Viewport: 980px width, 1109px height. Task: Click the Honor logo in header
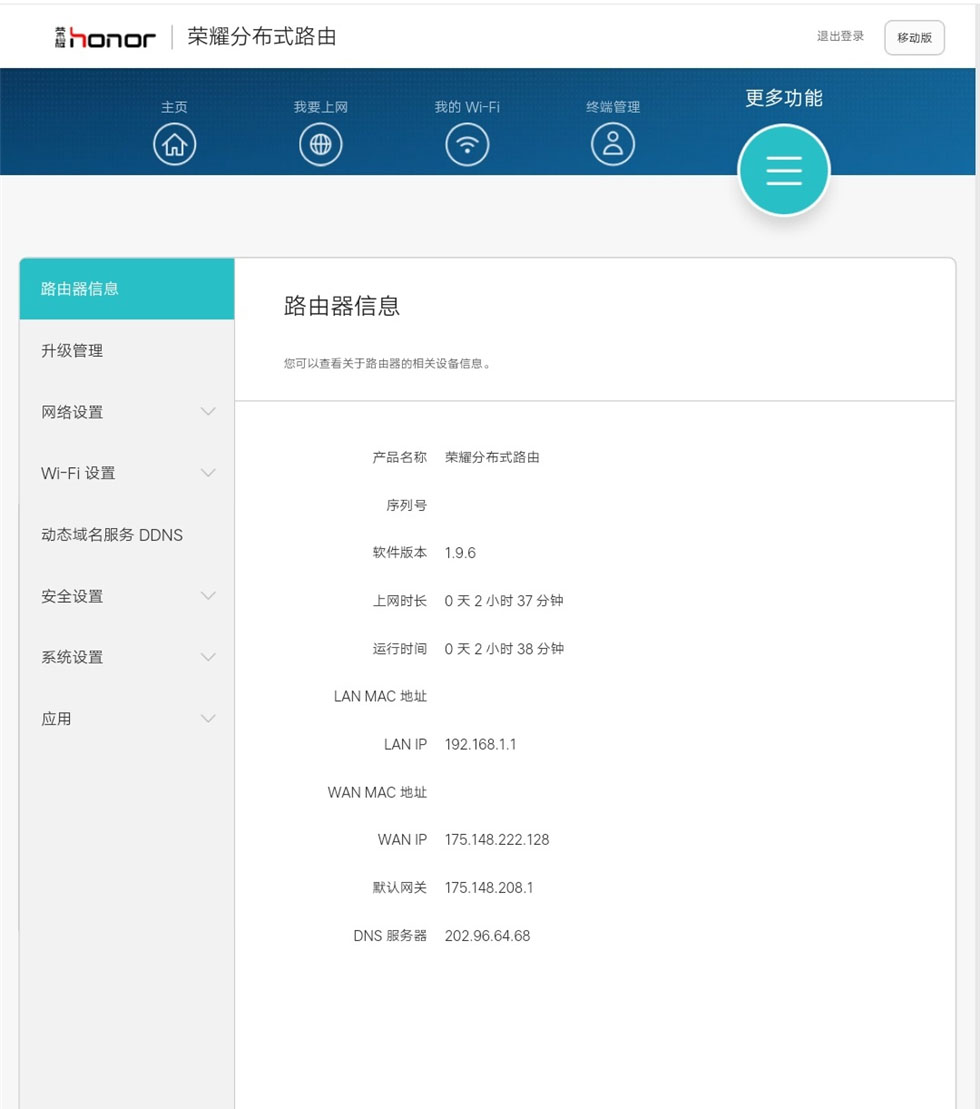click(106, 38)
